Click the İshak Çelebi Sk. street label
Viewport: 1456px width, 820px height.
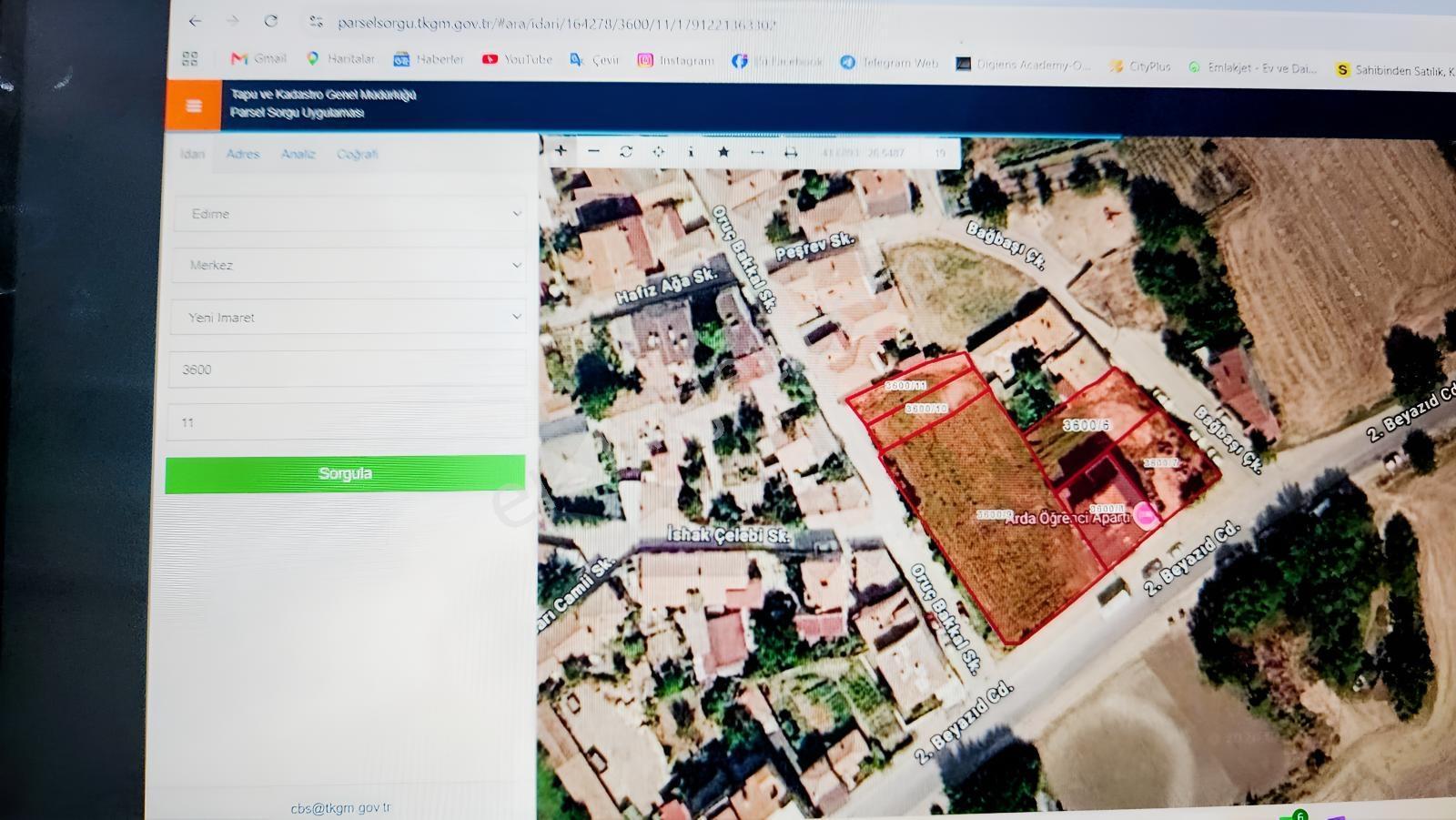click(728, 535)
